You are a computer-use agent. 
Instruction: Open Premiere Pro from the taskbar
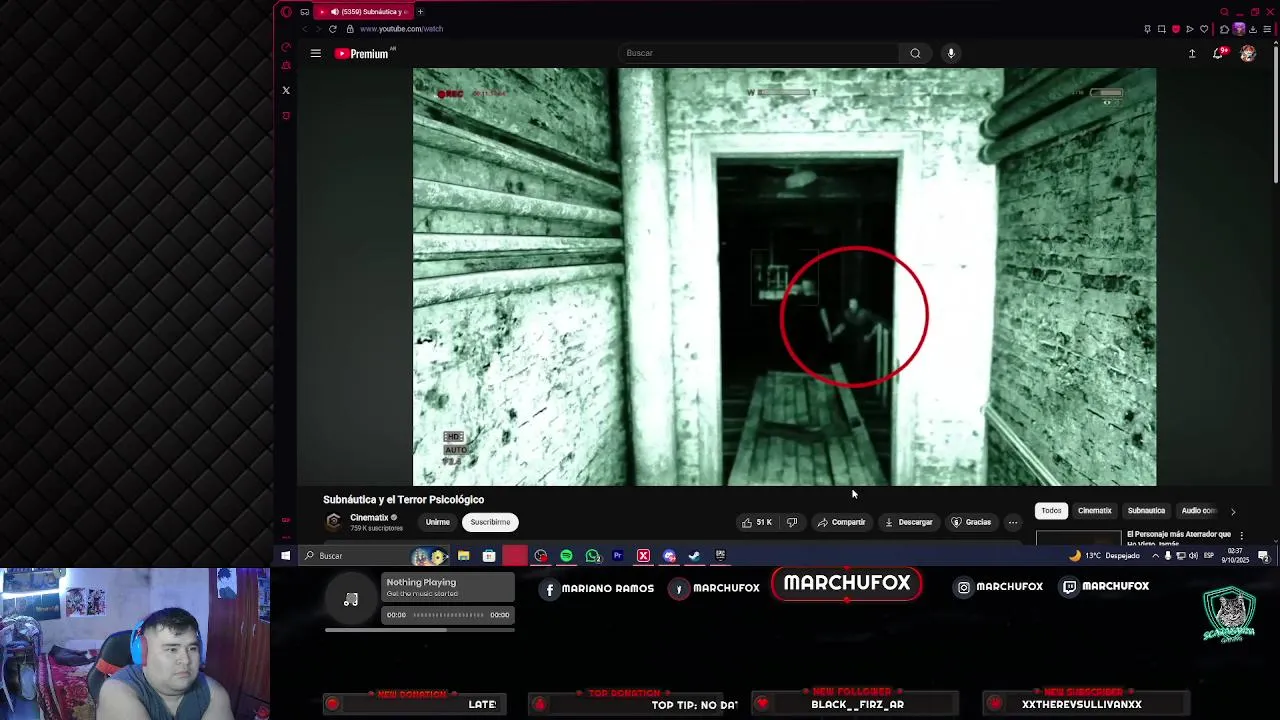(x=618, y=556)
